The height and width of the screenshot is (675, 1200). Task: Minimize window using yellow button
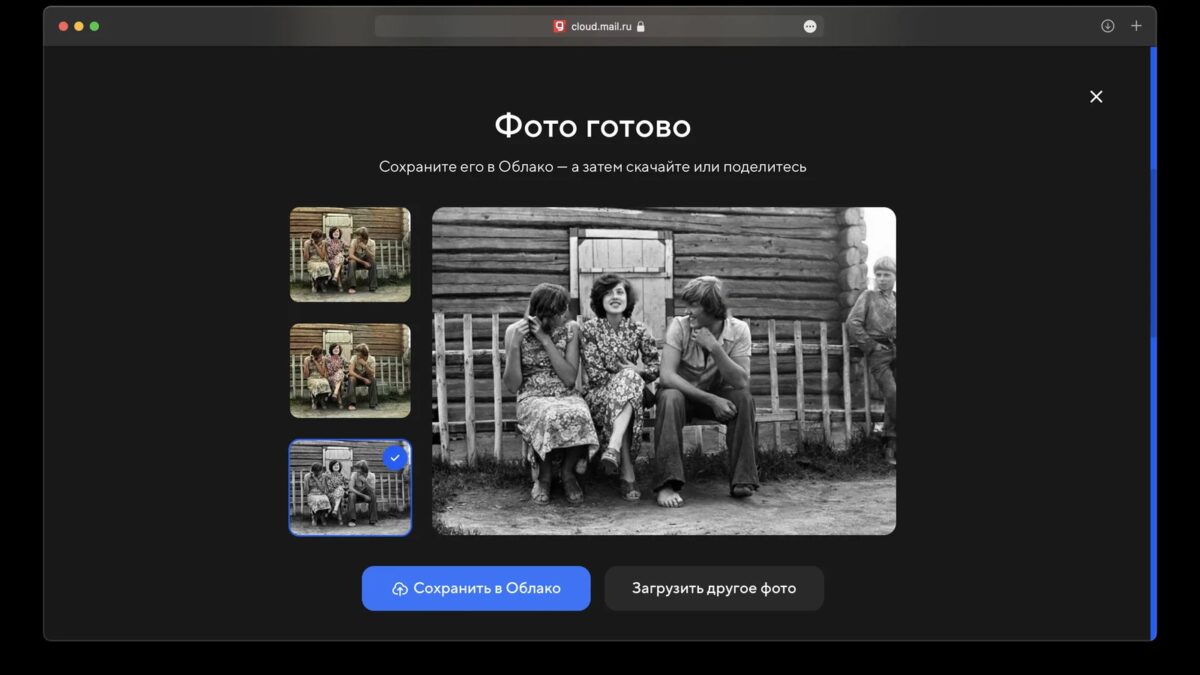coord(79,26)
